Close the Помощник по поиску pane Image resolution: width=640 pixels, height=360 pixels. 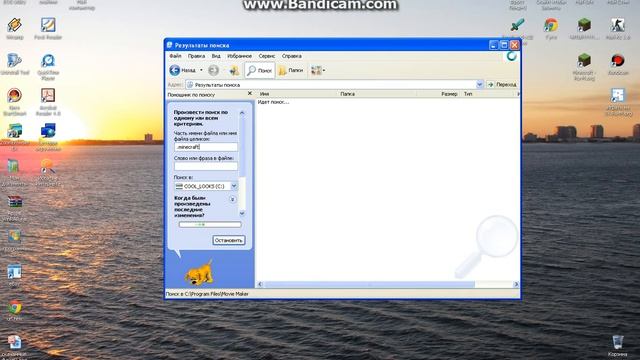point(250,93)
